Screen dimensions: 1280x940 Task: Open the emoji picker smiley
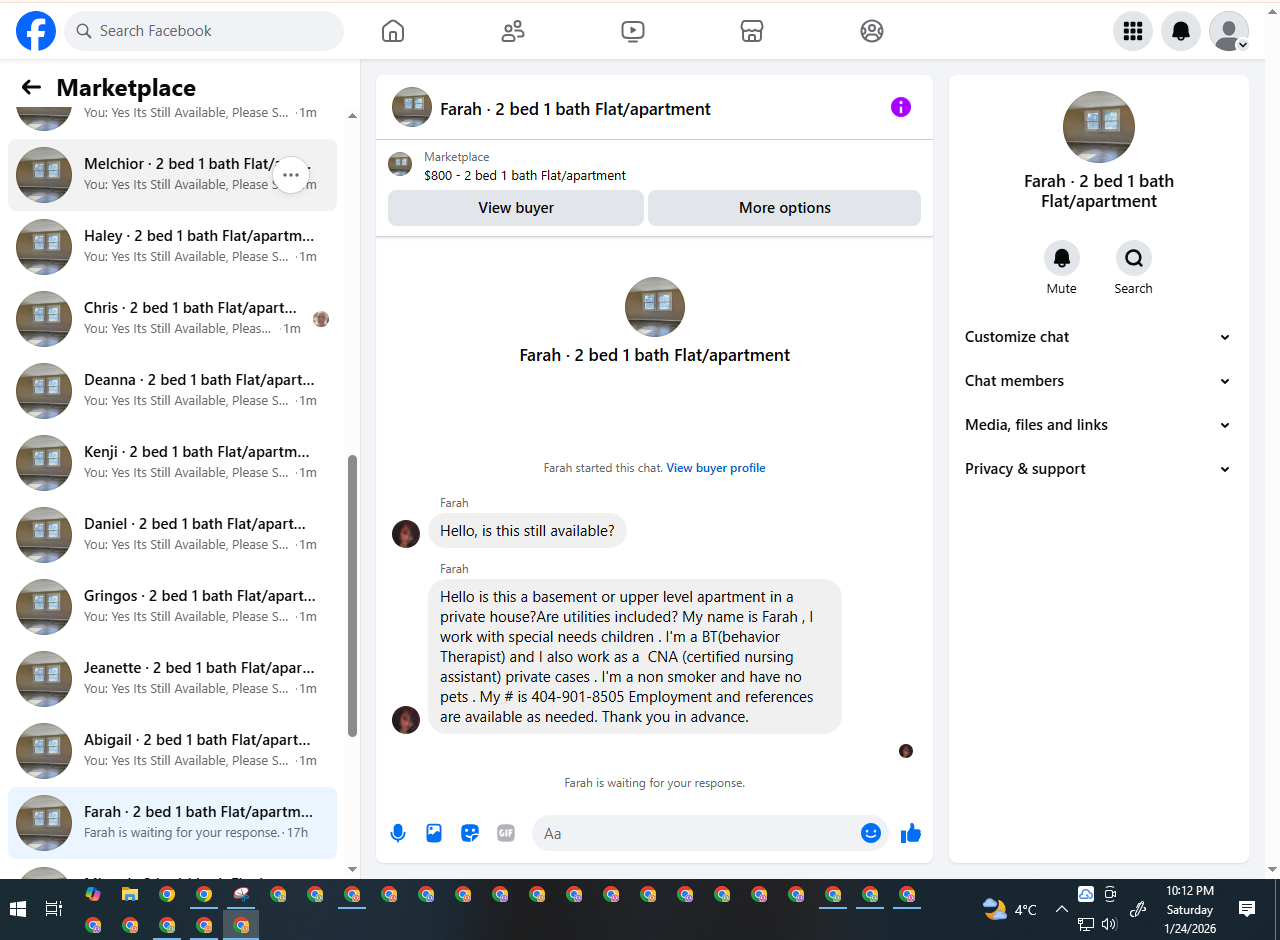point(871,833)
